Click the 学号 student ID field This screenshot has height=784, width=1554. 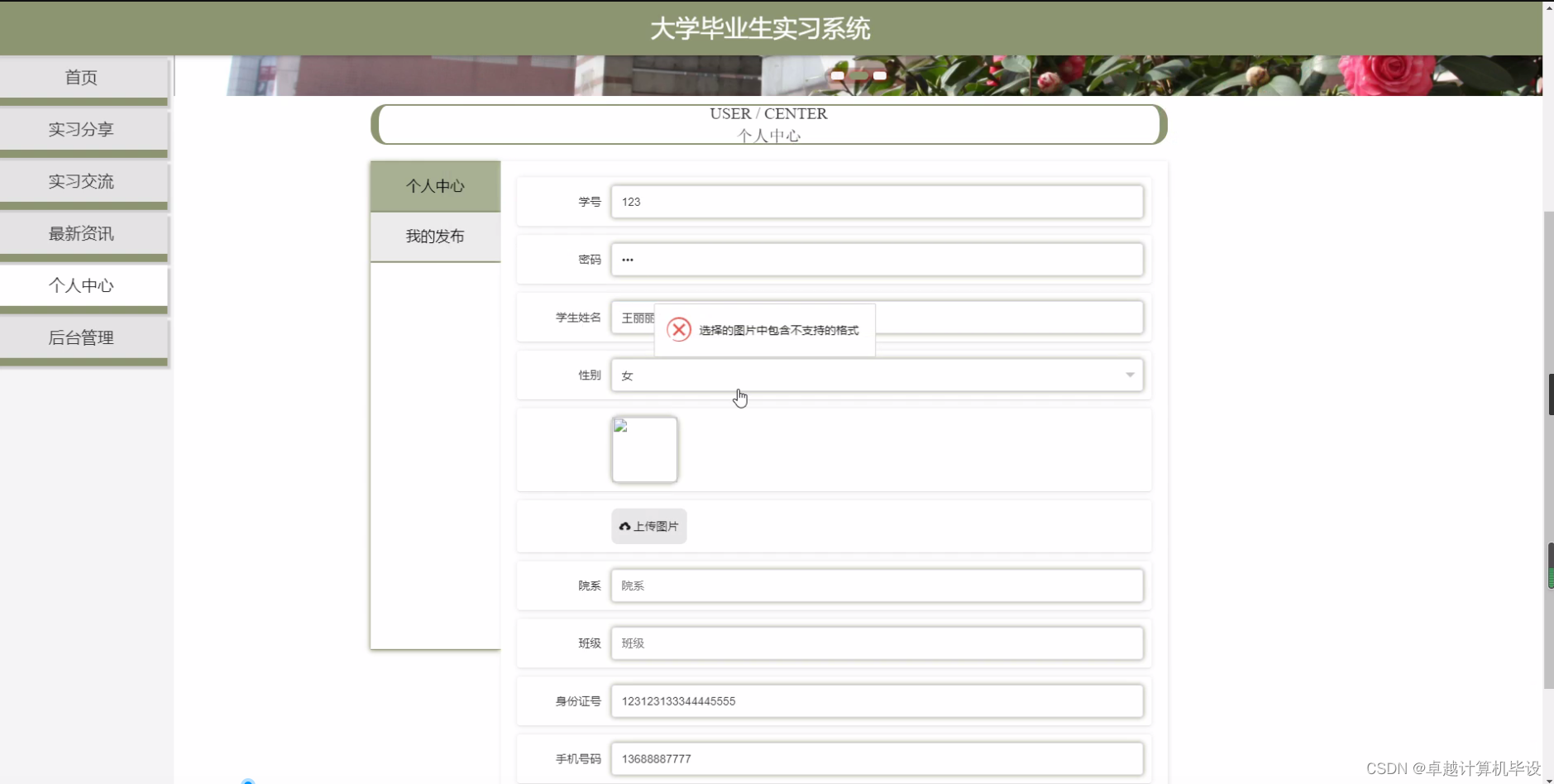pos(877,202)
